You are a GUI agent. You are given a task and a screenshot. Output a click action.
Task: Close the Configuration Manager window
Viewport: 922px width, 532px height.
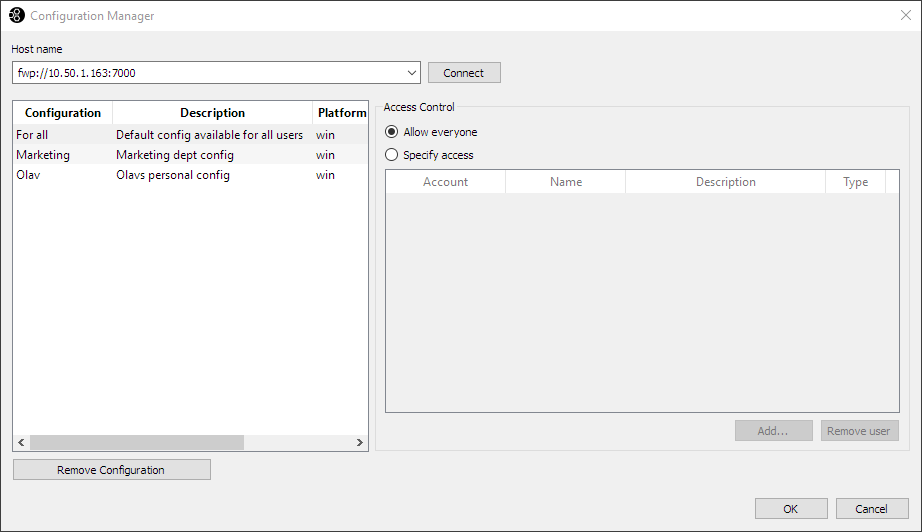905,16
